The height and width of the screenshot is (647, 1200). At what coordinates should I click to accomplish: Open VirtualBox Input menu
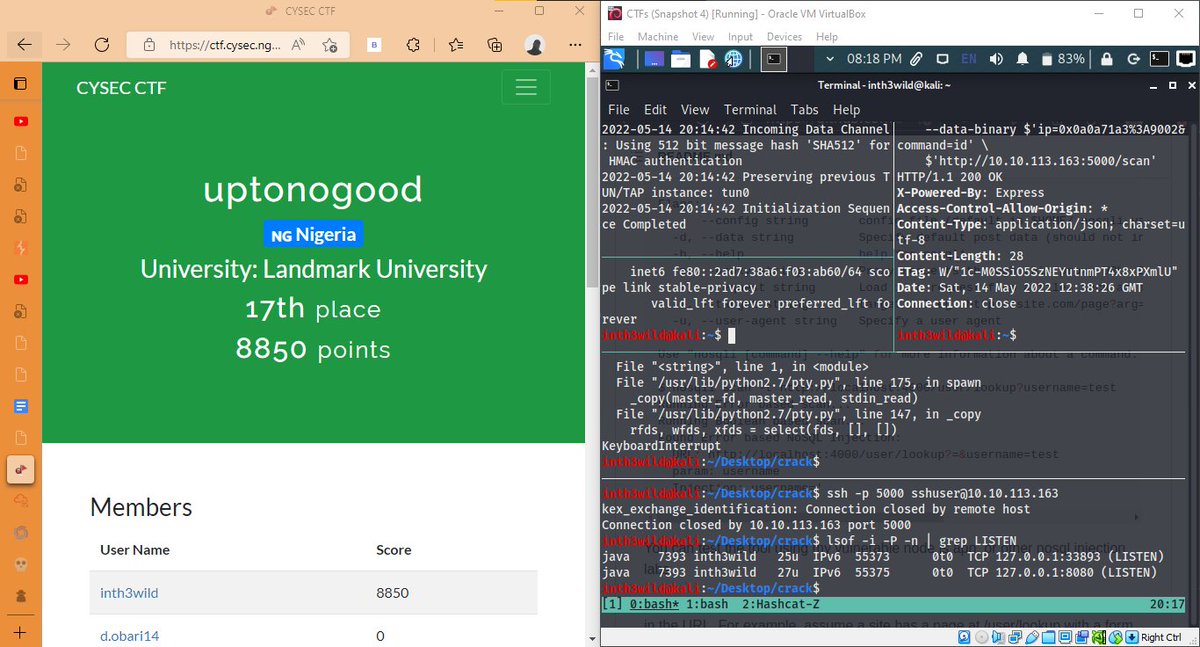pos(740,37)
